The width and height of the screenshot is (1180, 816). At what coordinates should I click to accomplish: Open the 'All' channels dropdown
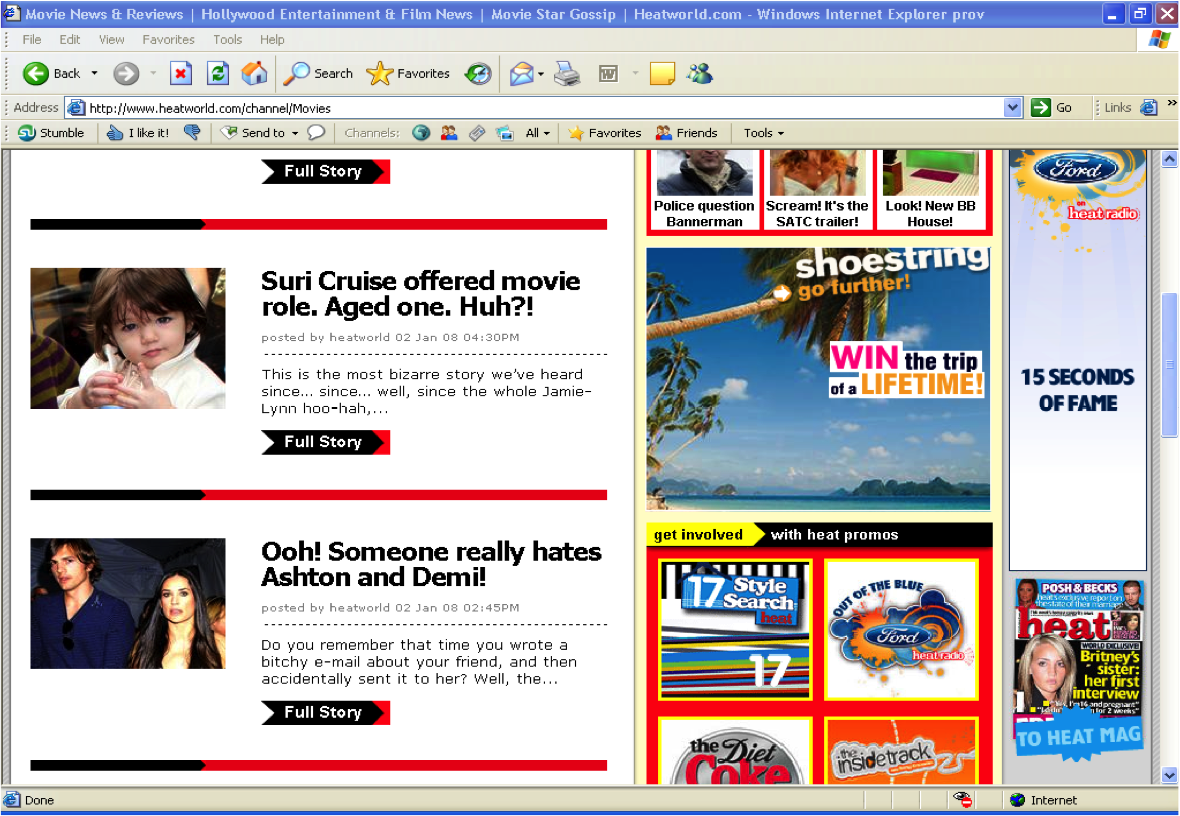point(537,132)
